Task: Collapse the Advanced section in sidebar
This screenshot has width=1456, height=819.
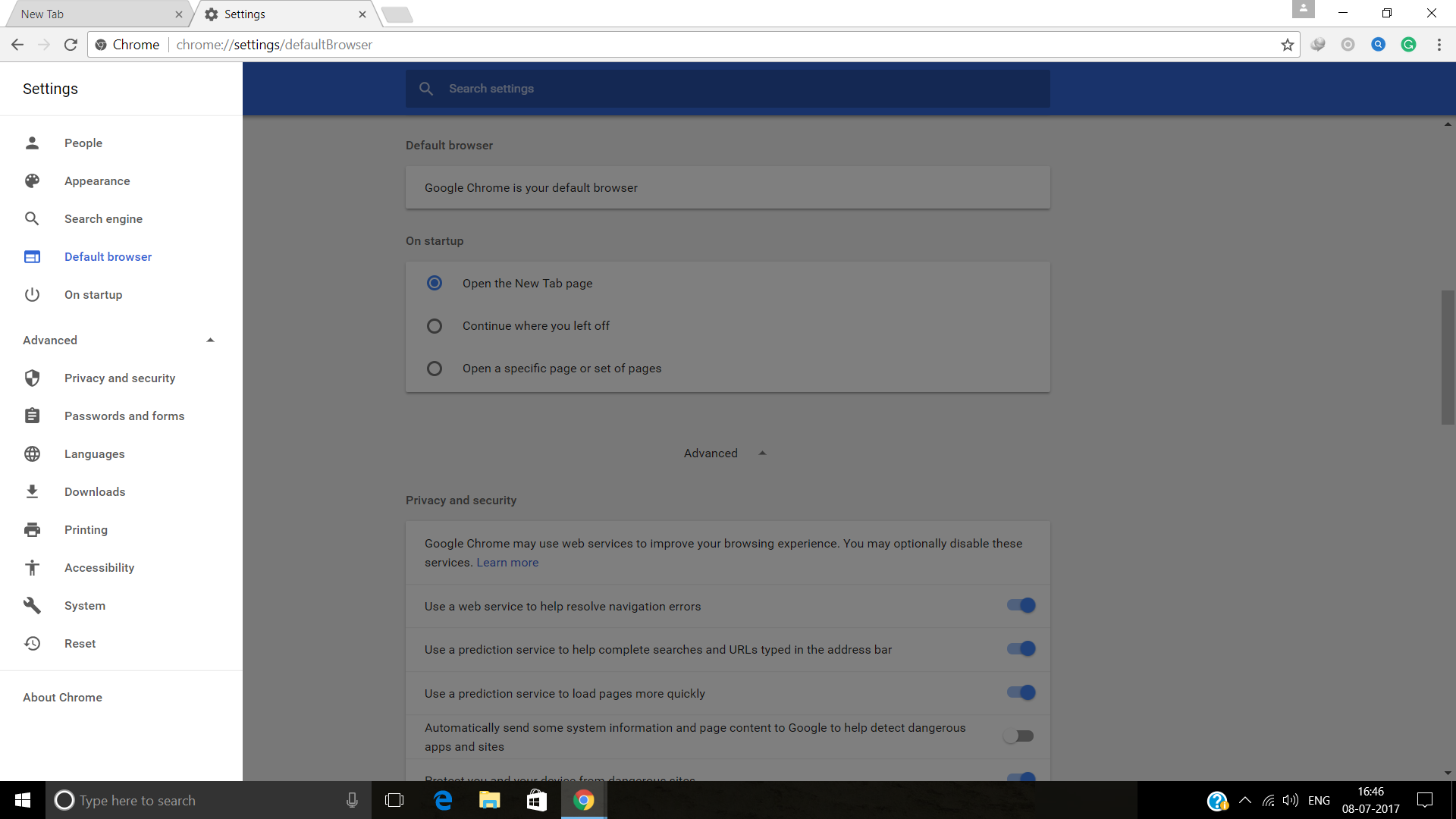Action: tap(210, 340)
